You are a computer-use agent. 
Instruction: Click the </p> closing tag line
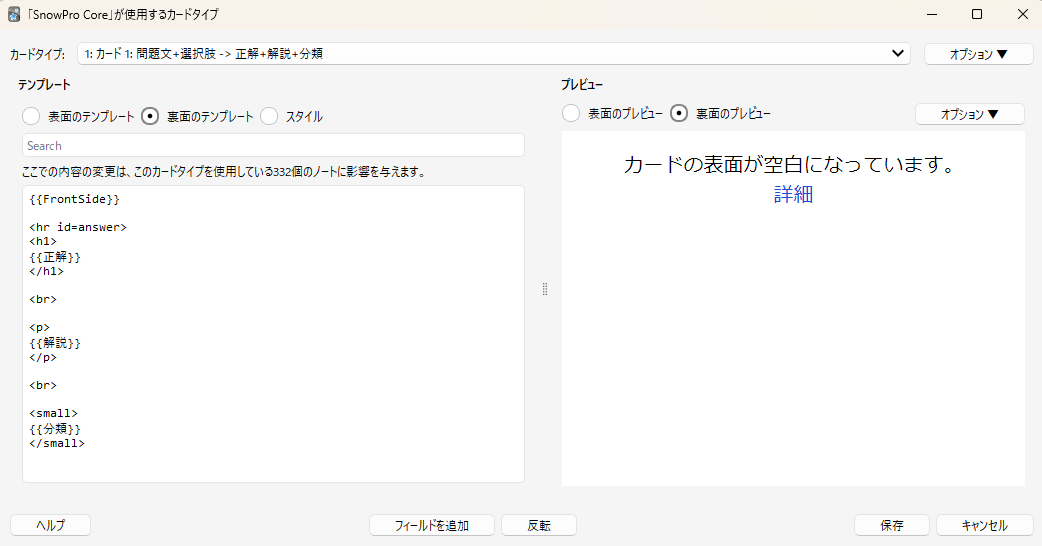[x=43, y=357]
